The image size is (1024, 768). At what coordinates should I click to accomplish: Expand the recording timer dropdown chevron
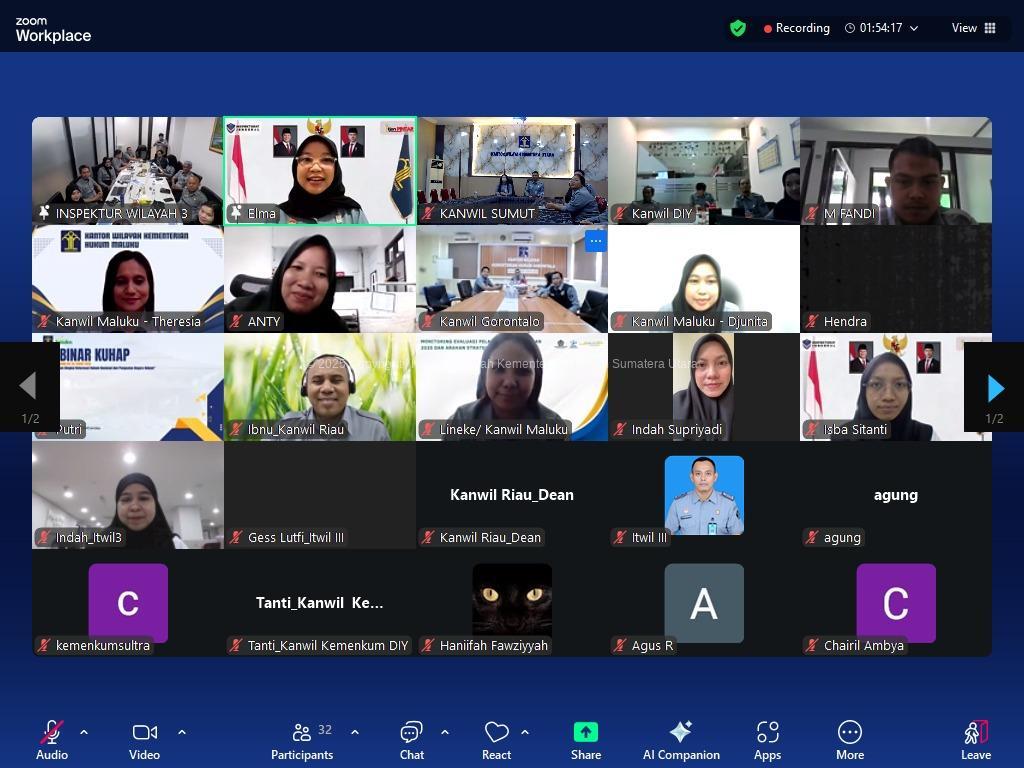(x=914, y=28)
